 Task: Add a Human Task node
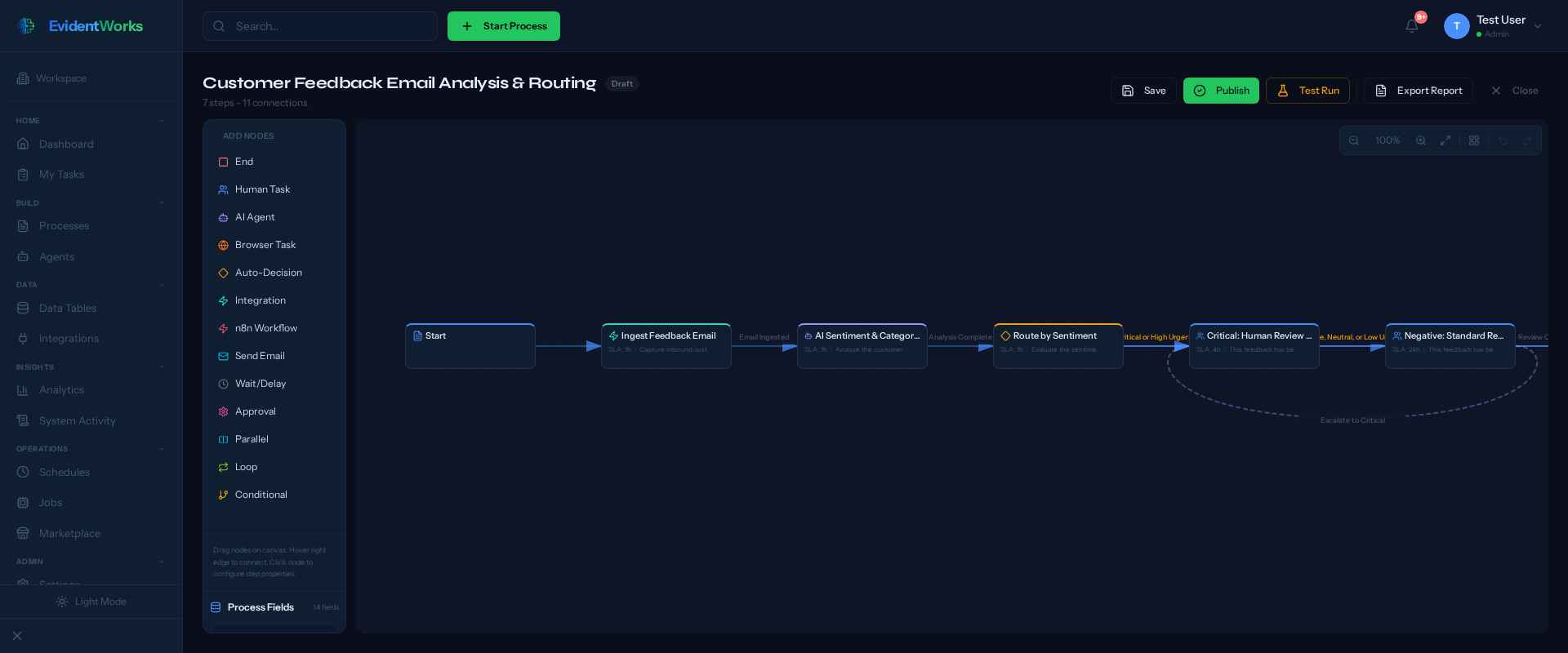274,189
